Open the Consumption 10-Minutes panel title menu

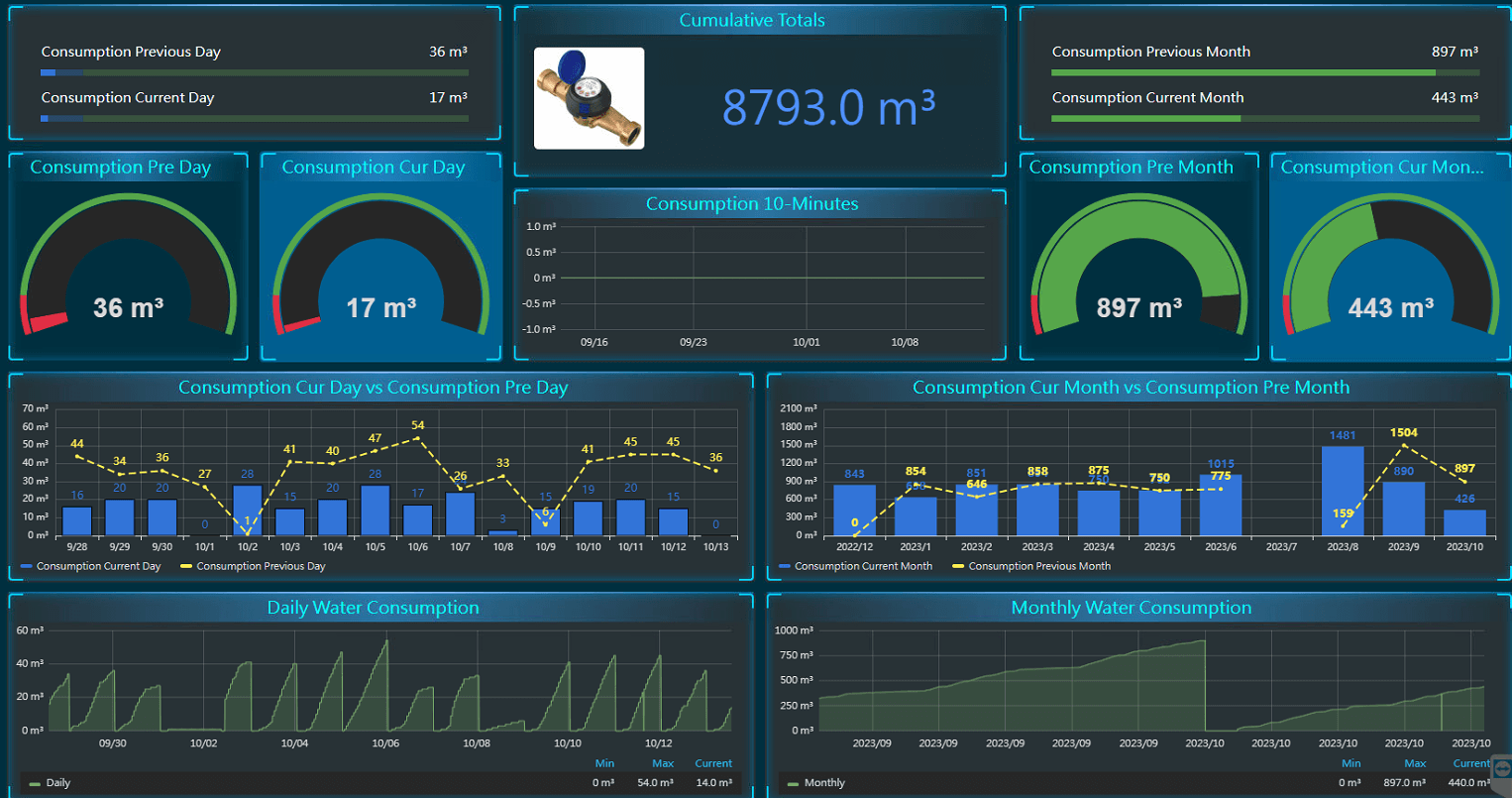click(x=751, y=204)
